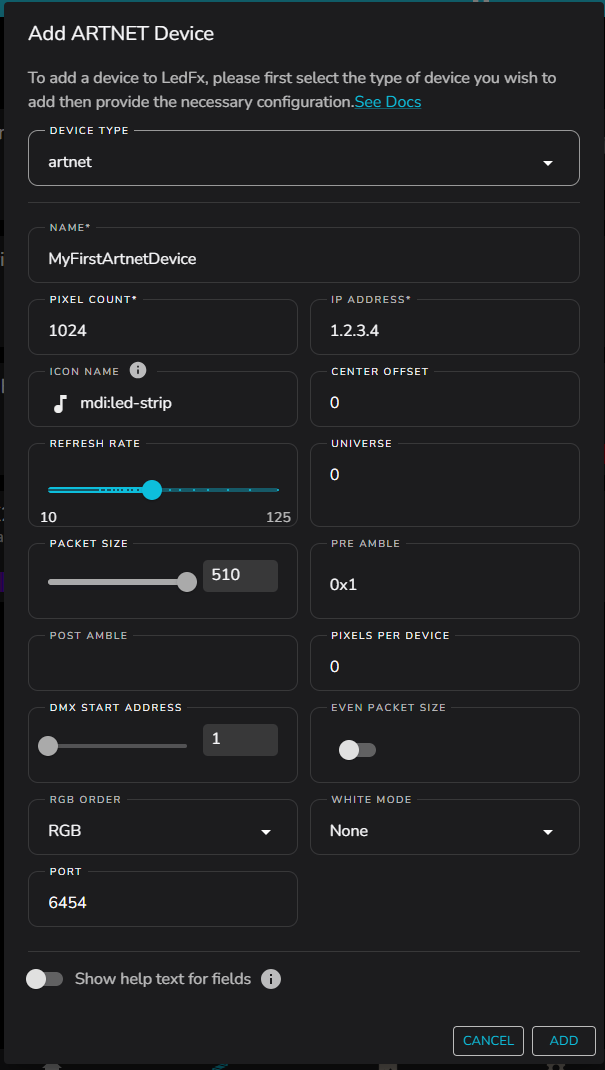Click the "Add ARTNET Device" title
Screen dimensions: 605x1070
click(x=121, y=33)
